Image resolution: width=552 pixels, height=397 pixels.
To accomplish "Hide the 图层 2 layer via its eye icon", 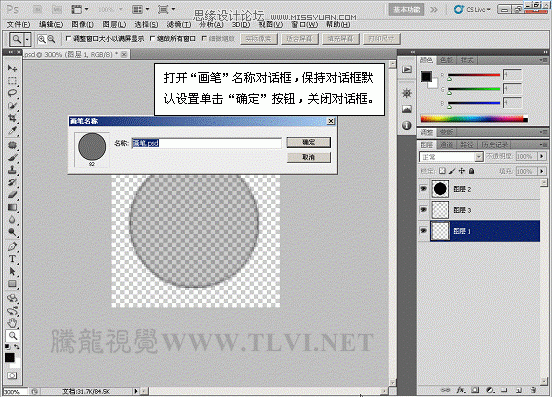I will click(424, 189).
